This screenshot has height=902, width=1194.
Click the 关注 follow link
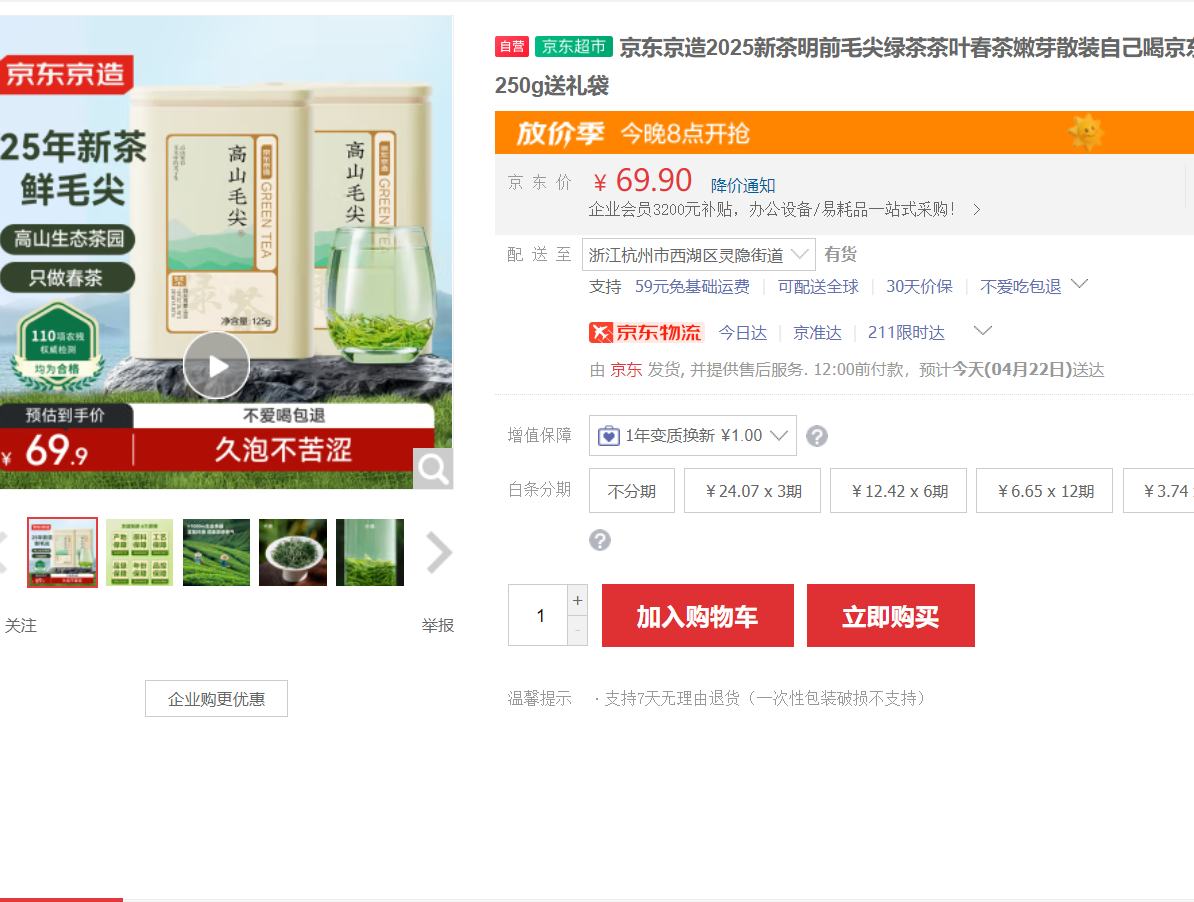point(21,626)
